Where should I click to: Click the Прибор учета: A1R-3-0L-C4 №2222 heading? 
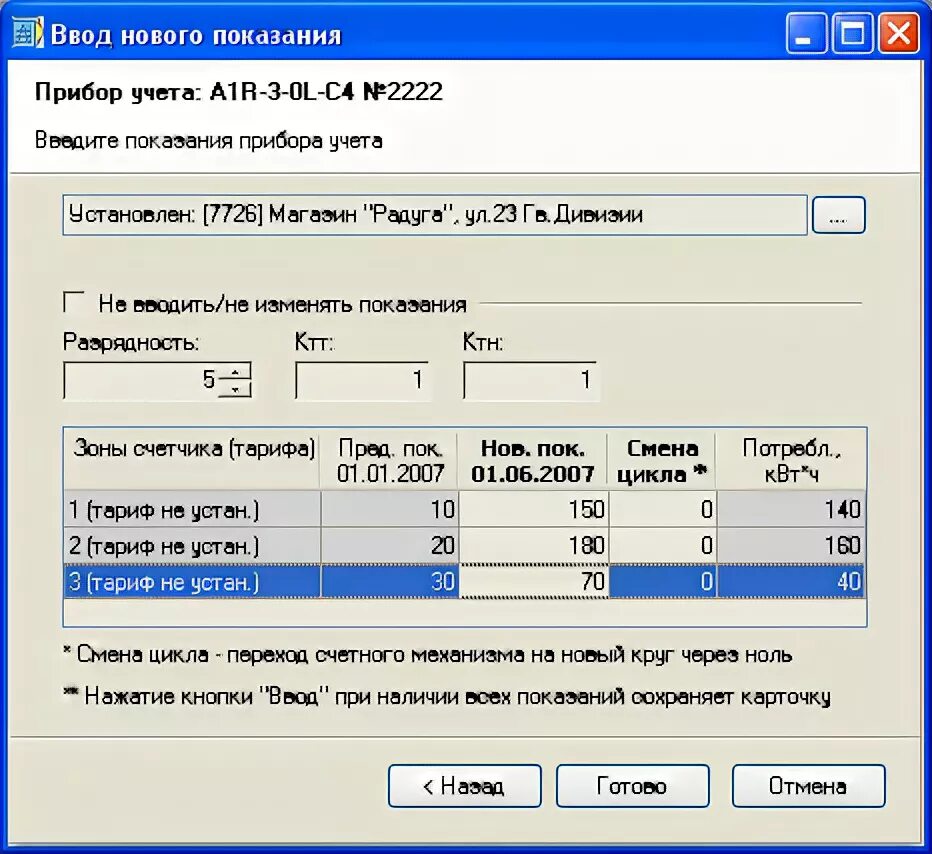pyautogui.click(x=239, y=92)
